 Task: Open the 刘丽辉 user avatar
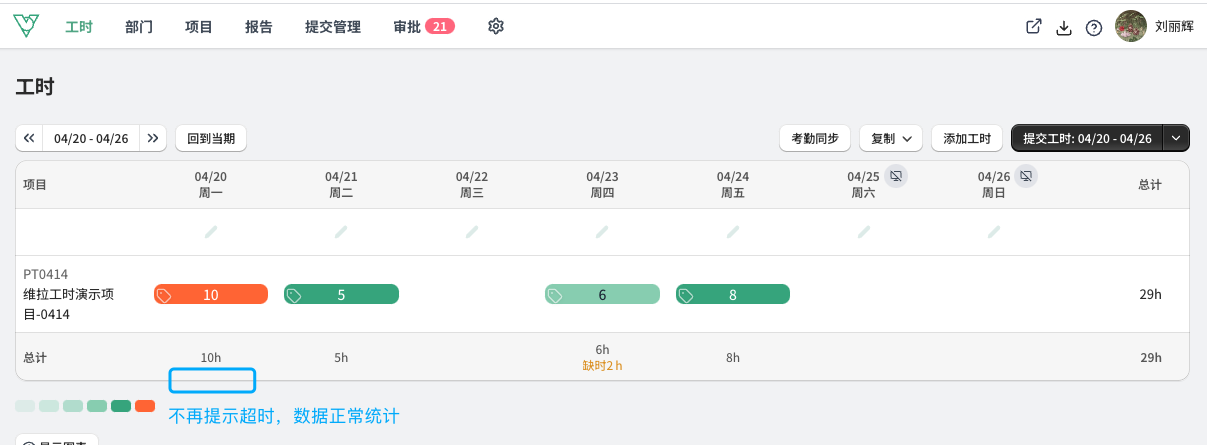pos(1130,27)
